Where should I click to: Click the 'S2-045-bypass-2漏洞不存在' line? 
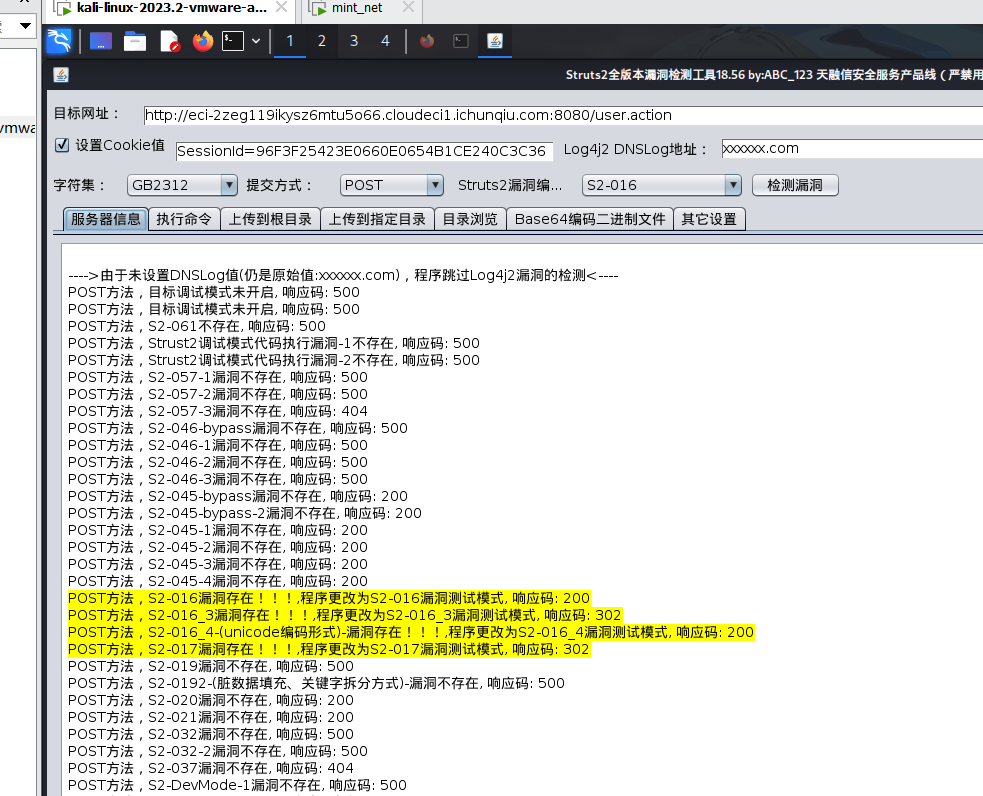coord(244,513)
